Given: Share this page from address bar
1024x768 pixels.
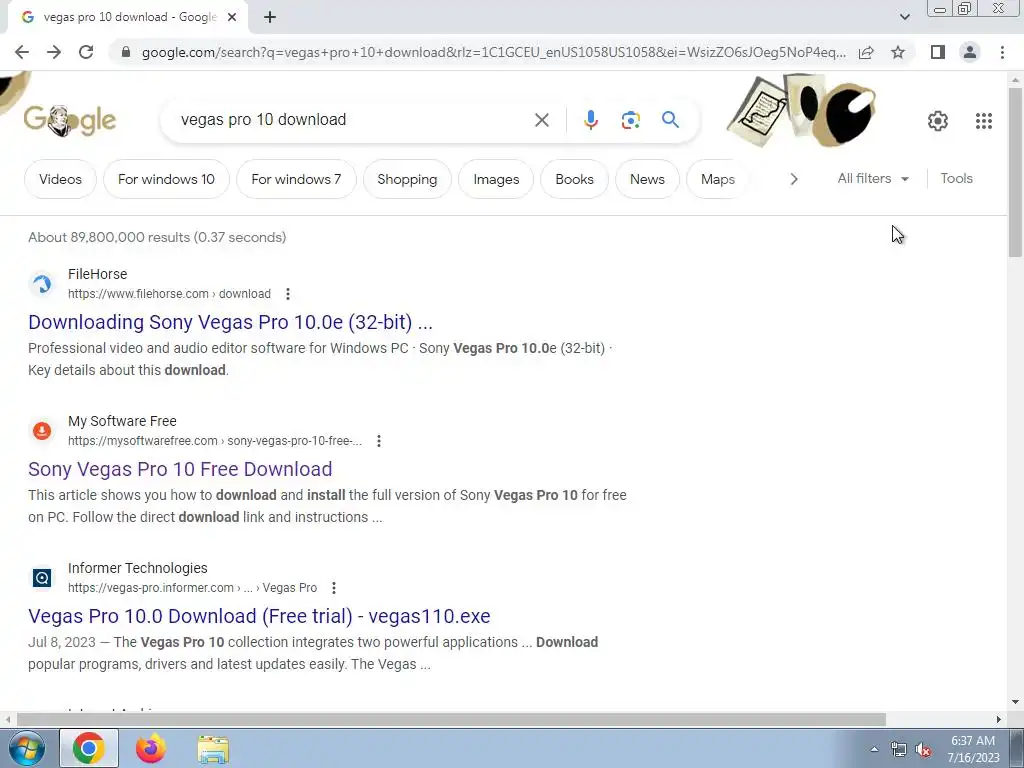Looking at the screenshot, I should [866, 52].
